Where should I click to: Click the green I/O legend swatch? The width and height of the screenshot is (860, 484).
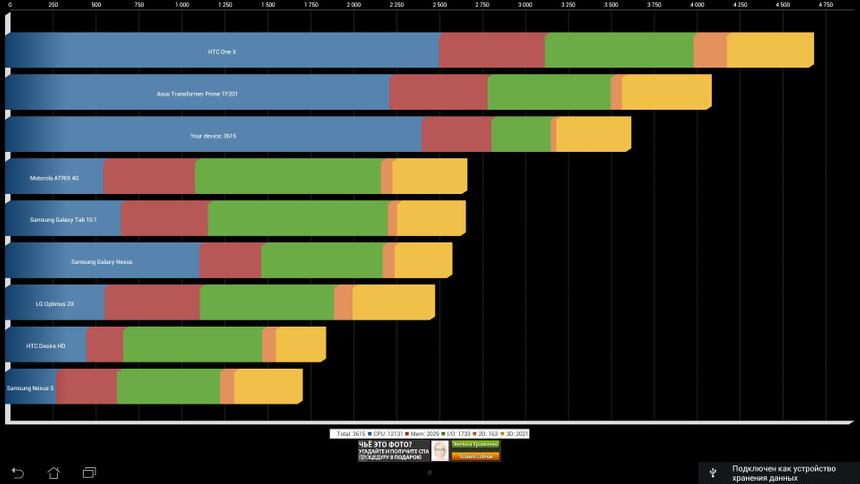(443, 434)
